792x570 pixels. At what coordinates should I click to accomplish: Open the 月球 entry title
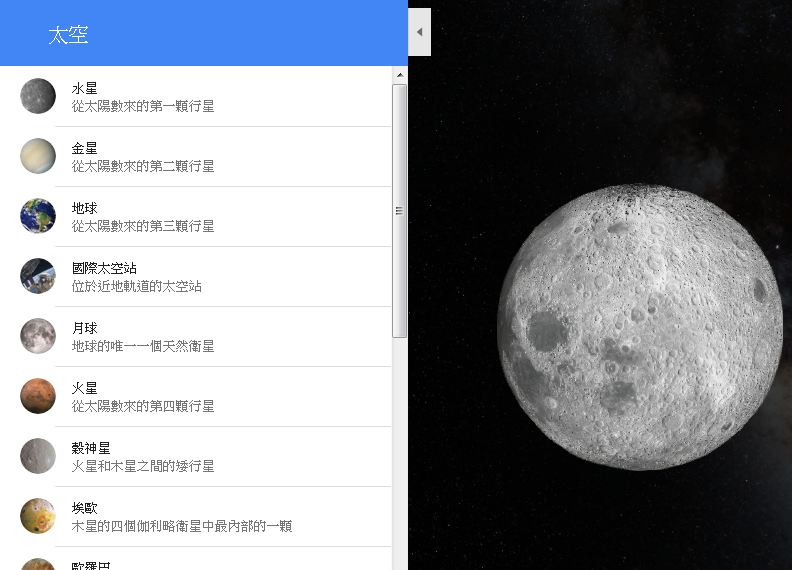point(84,328)
